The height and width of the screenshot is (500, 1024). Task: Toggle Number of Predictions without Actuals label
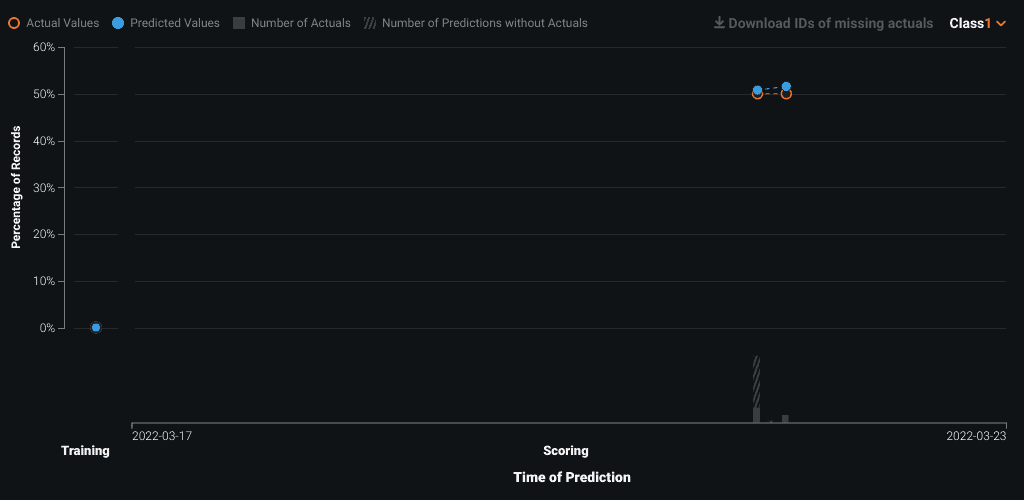pos(485,23)
